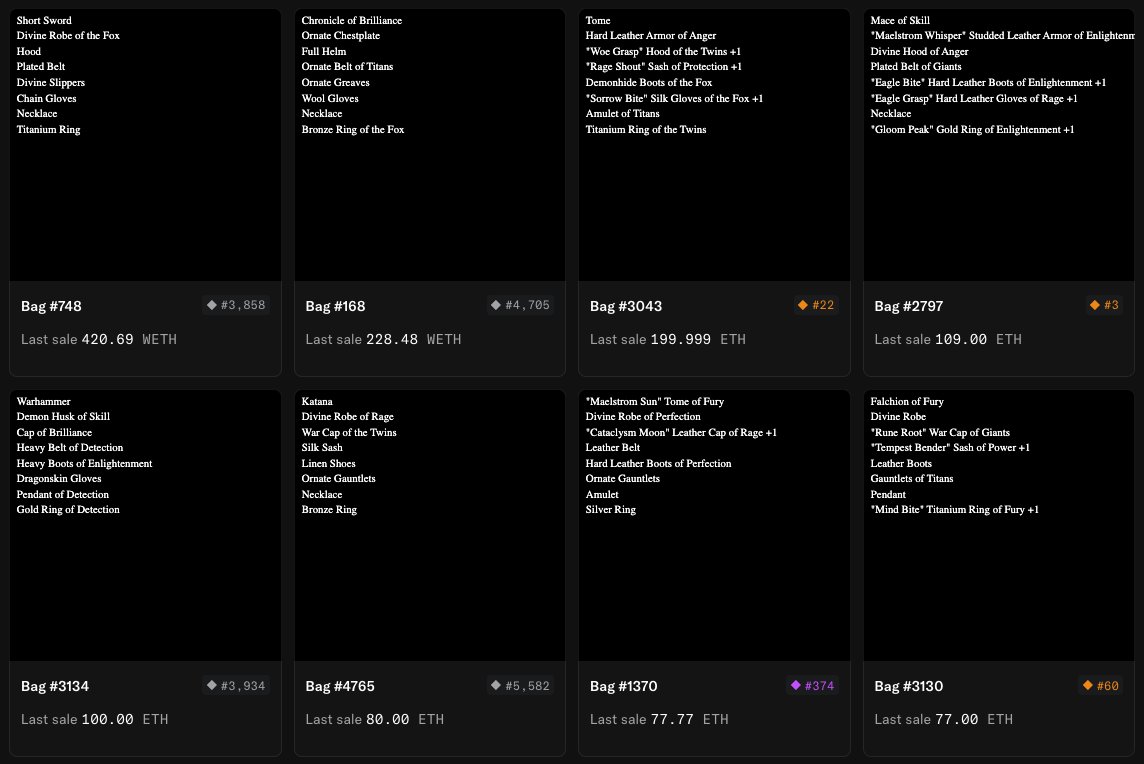Click the rank number #60
Screen dimensions: 1144x764
click(1108, 686)
